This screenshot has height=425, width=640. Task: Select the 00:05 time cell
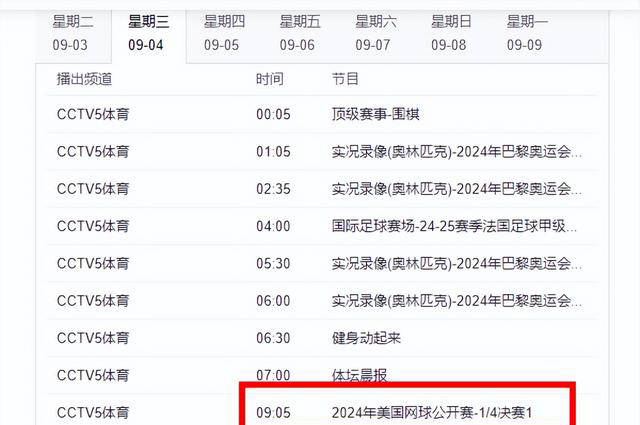click(273, 114)
